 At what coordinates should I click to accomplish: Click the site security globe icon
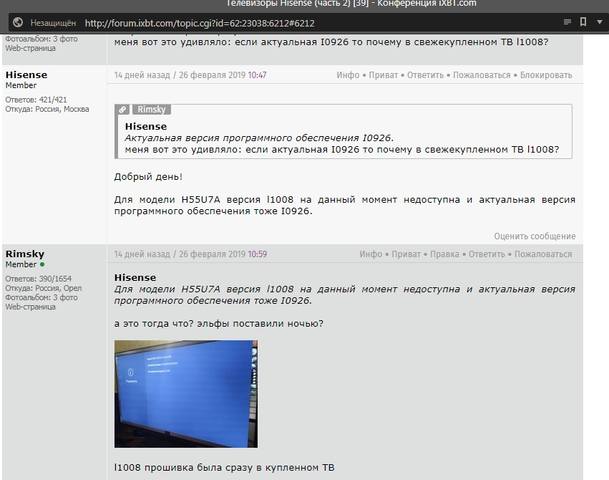(18, 23)
